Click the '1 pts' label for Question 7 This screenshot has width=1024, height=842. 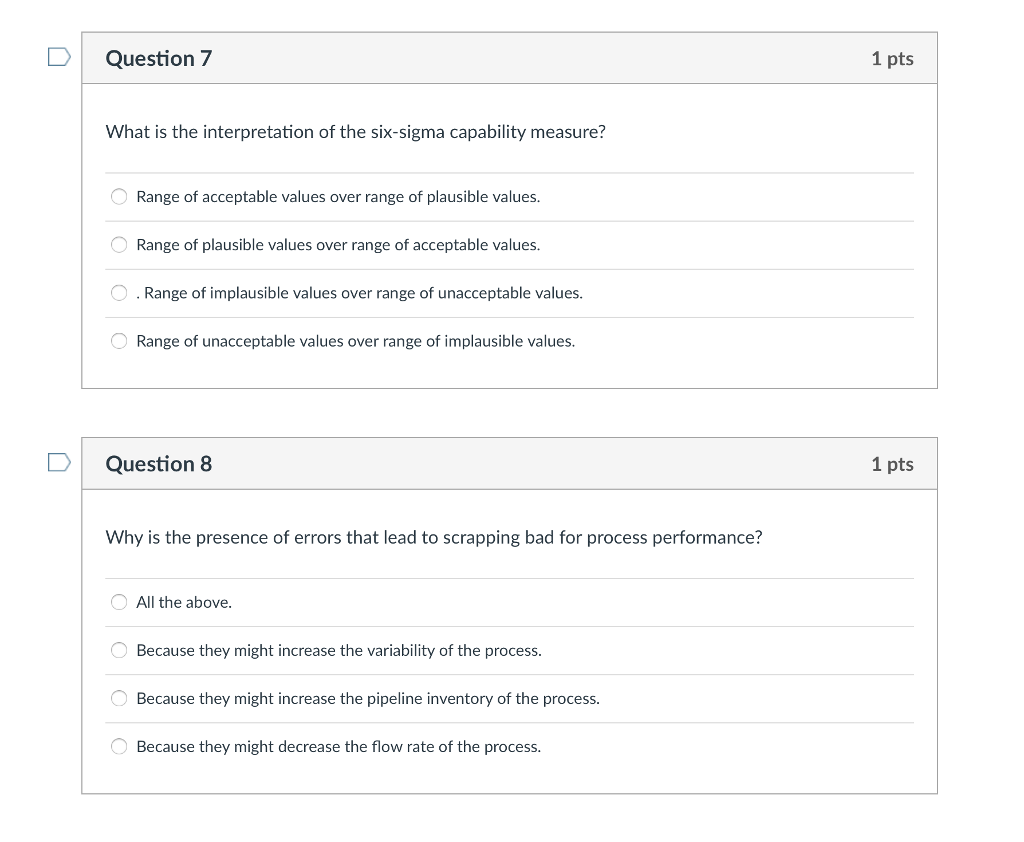(894, 58)
